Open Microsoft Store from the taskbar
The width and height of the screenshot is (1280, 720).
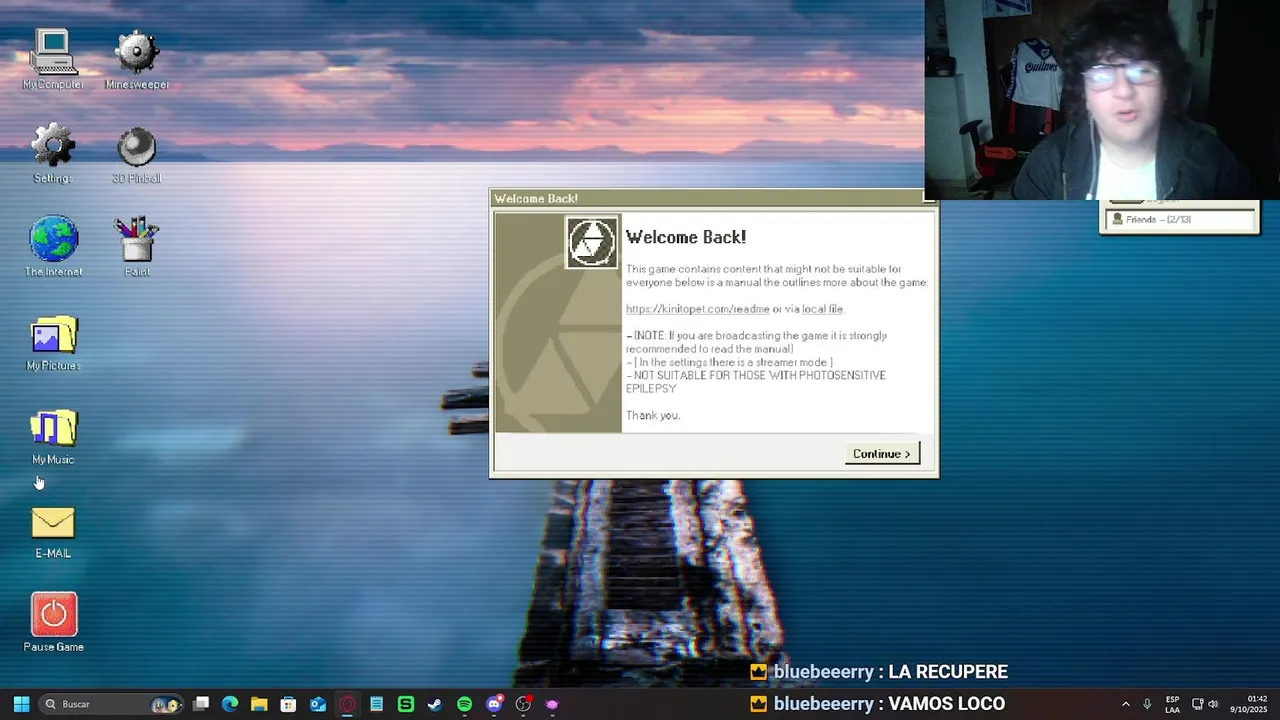pos(288,704)
